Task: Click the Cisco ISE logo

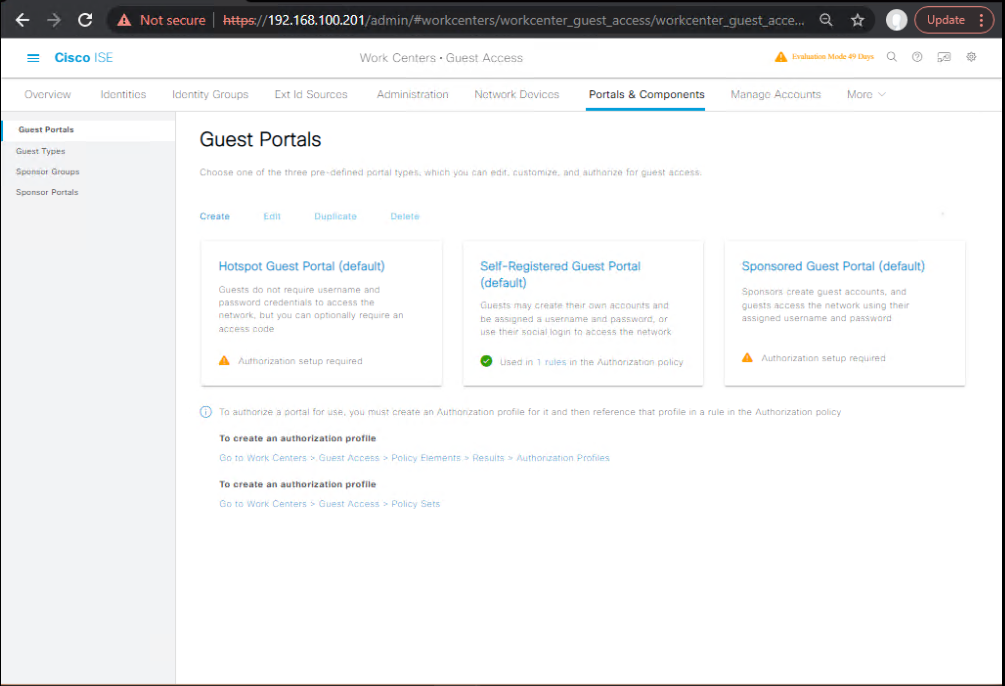Action: coord(83,58)
